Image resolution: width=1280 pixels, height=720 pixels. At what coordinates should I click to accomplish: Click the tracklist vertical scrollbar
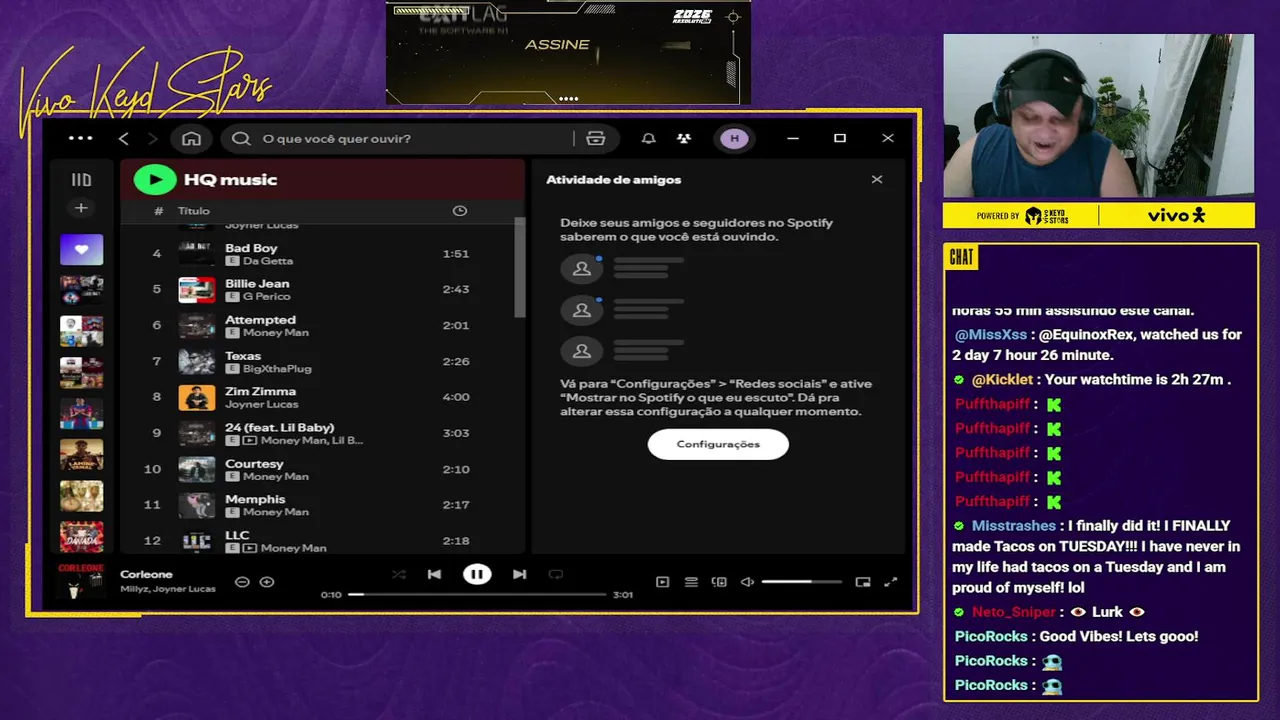point(519,268)
